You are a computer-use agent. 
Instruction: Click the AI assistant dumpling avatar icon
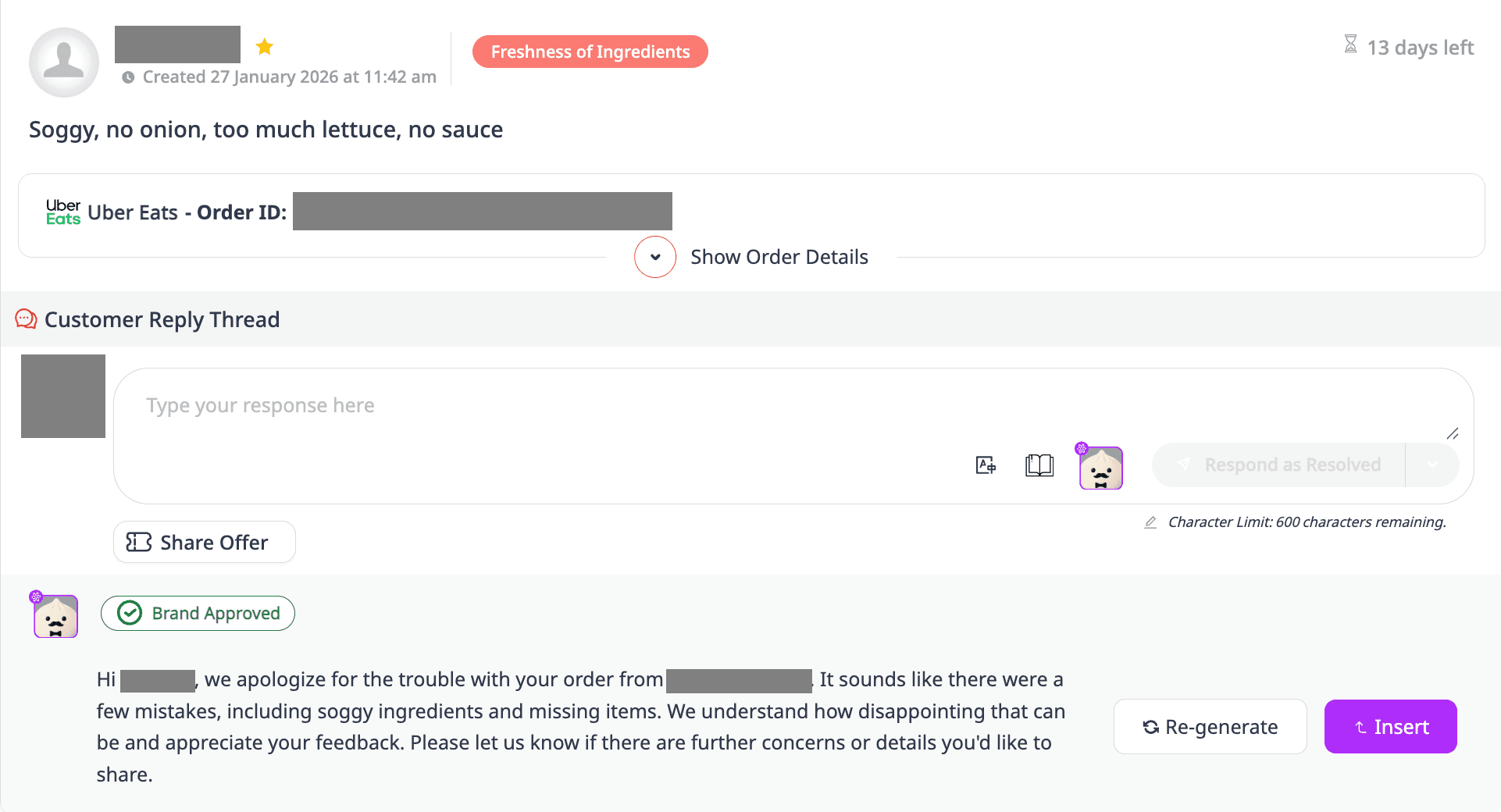pos(1100,468)
